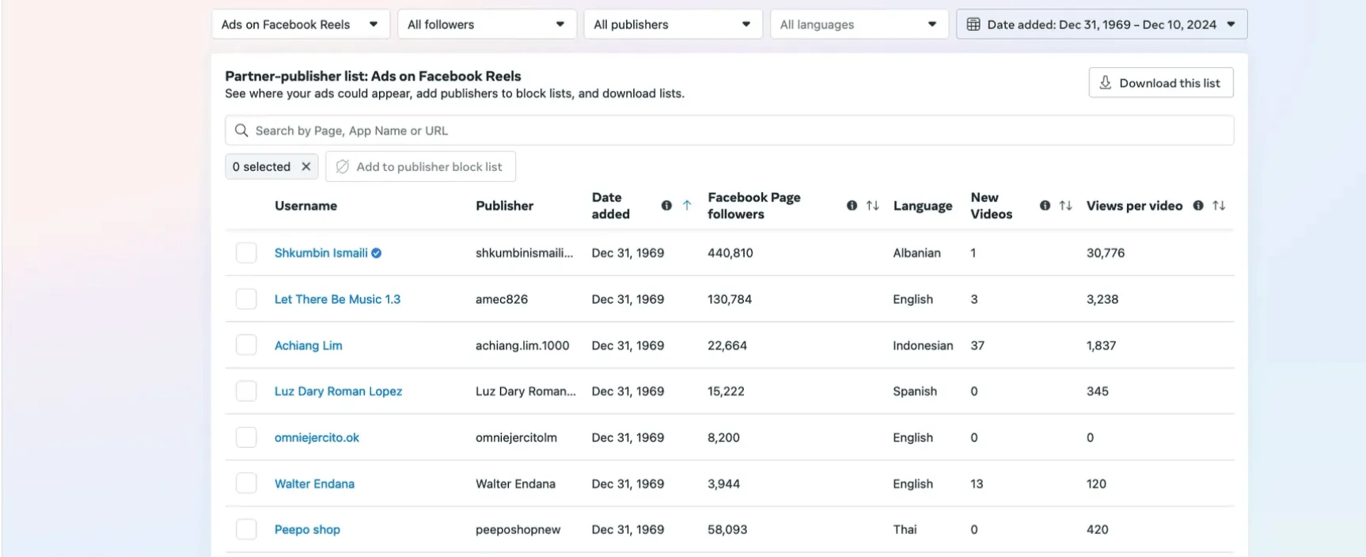Open the All publishers dropdown

coord(673,24)
